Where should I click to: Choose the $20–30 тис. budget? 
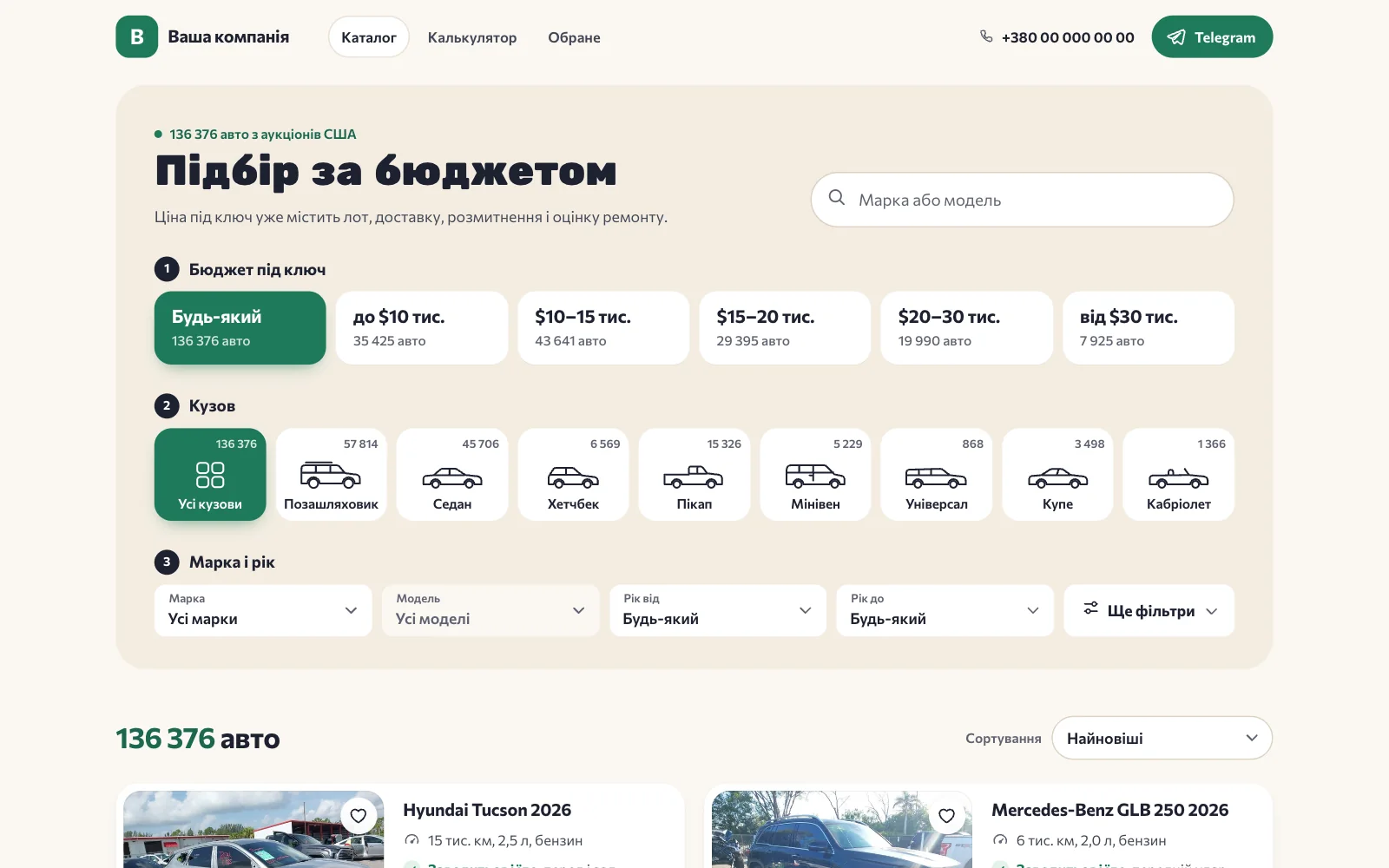coord(967,327)
